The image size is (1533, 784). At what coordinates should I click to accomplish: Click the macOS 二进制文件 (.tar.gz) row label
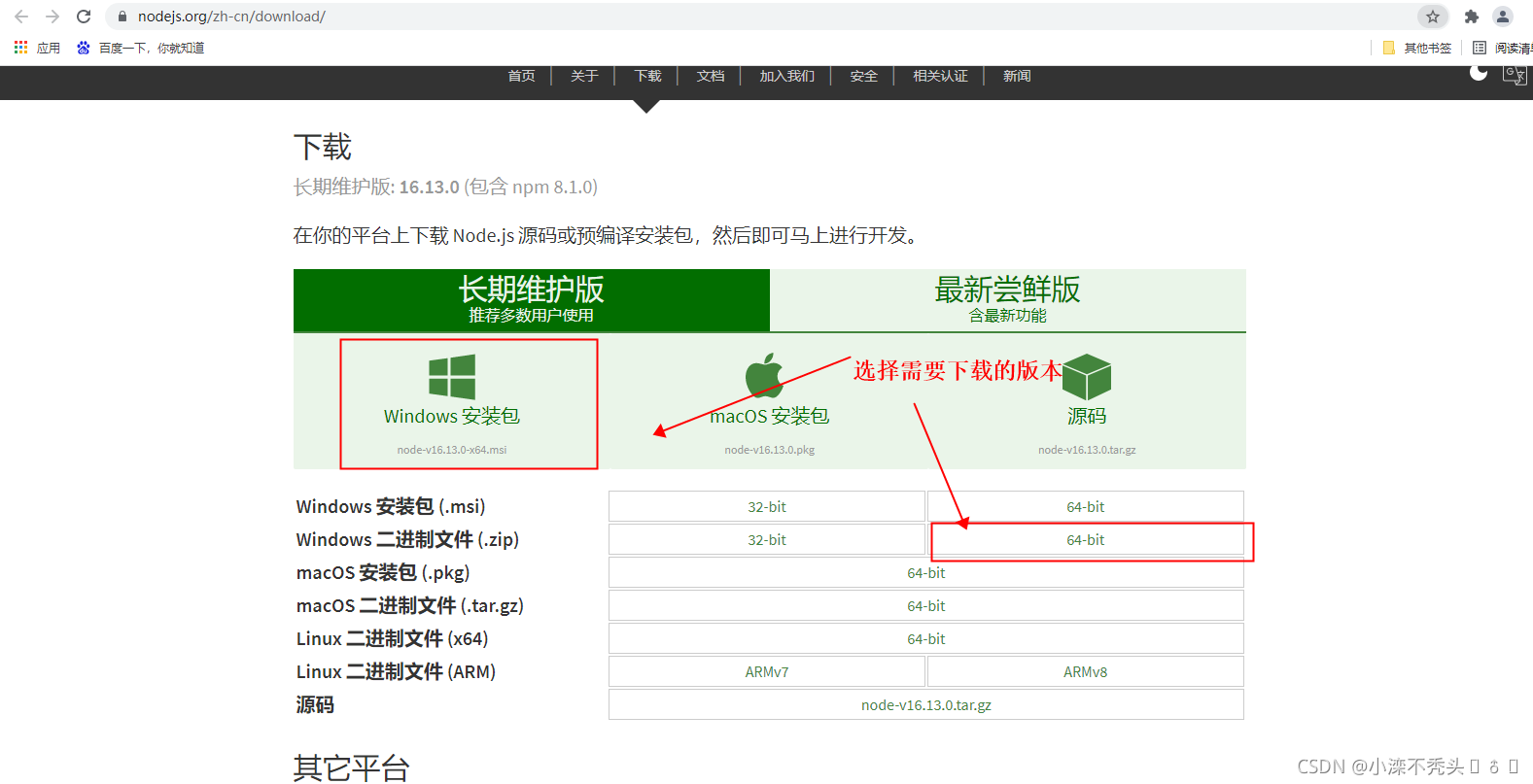point(410,606)
